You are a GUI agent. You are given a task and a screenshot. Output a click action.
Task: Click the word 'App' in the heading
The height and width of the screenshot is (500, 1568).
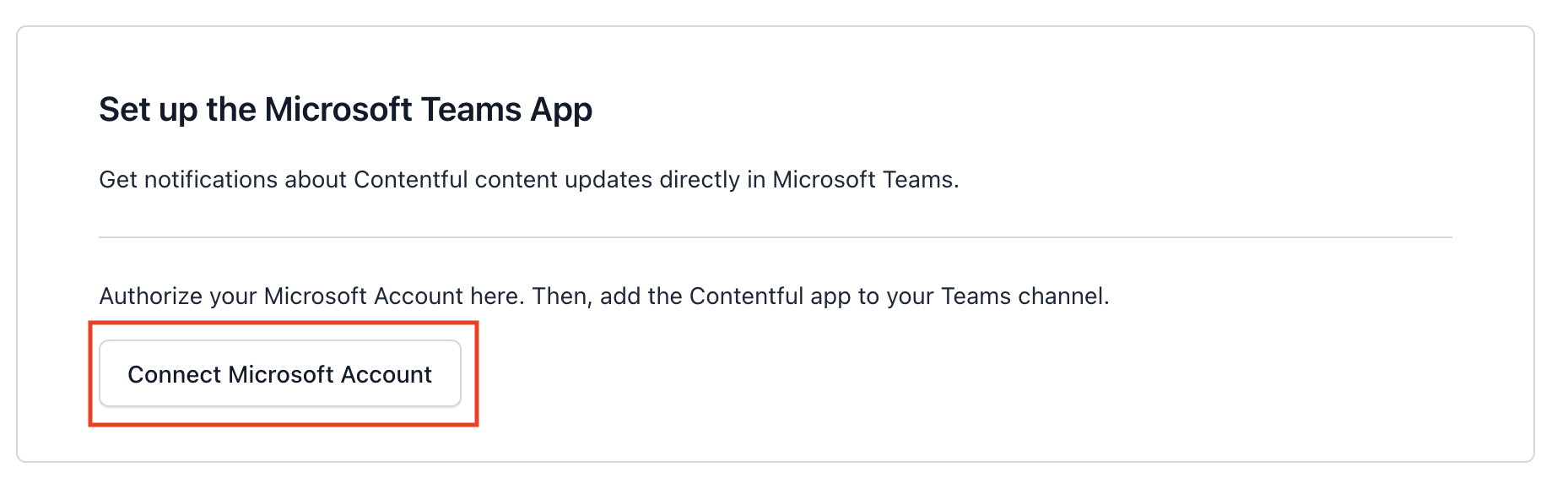561,110
